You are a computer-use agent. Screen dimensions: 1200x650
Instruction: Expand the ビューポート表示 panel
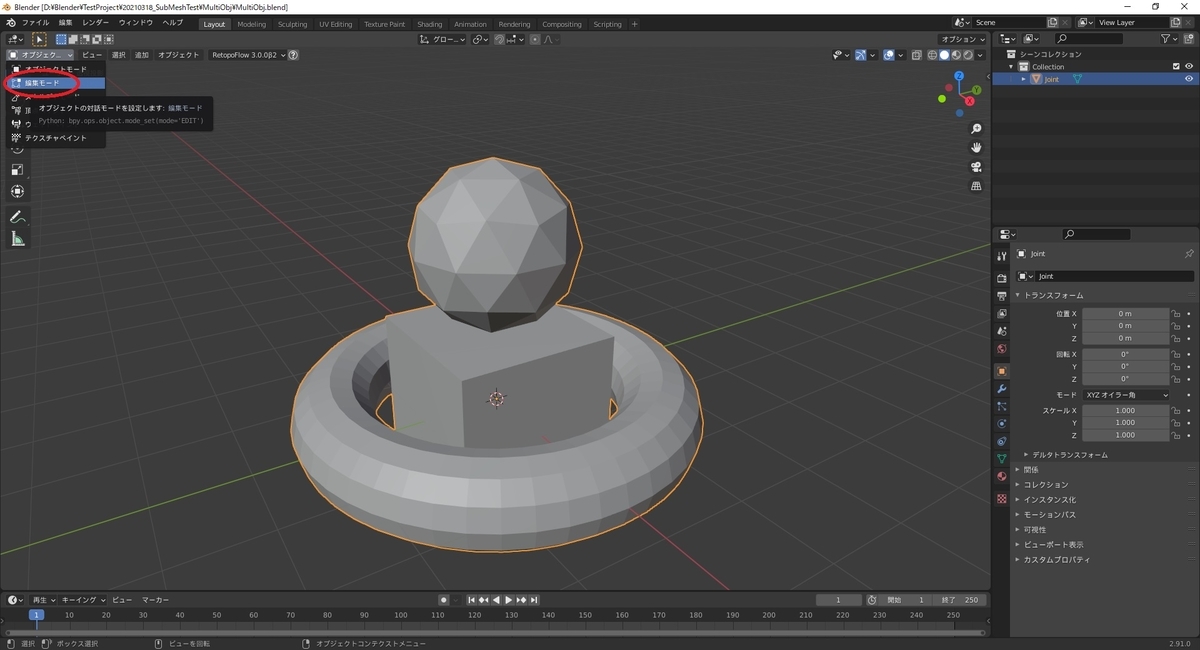(x=1052, y=545)
